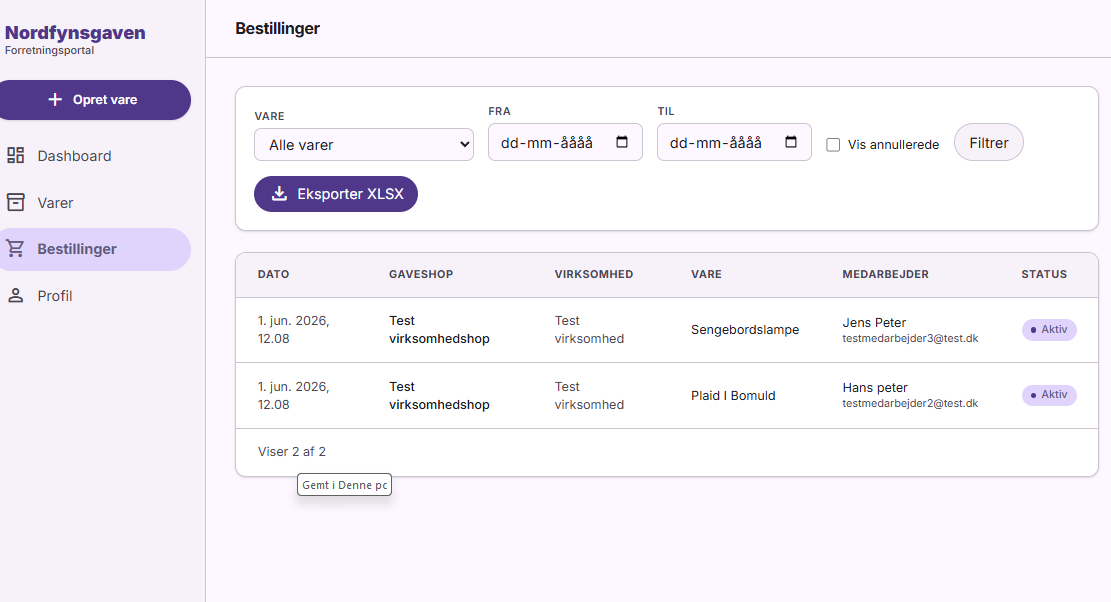Click the Bestillinger page heading
Image resolution: width=1111 pixels, height=602 pixels.
coord(278,28)
